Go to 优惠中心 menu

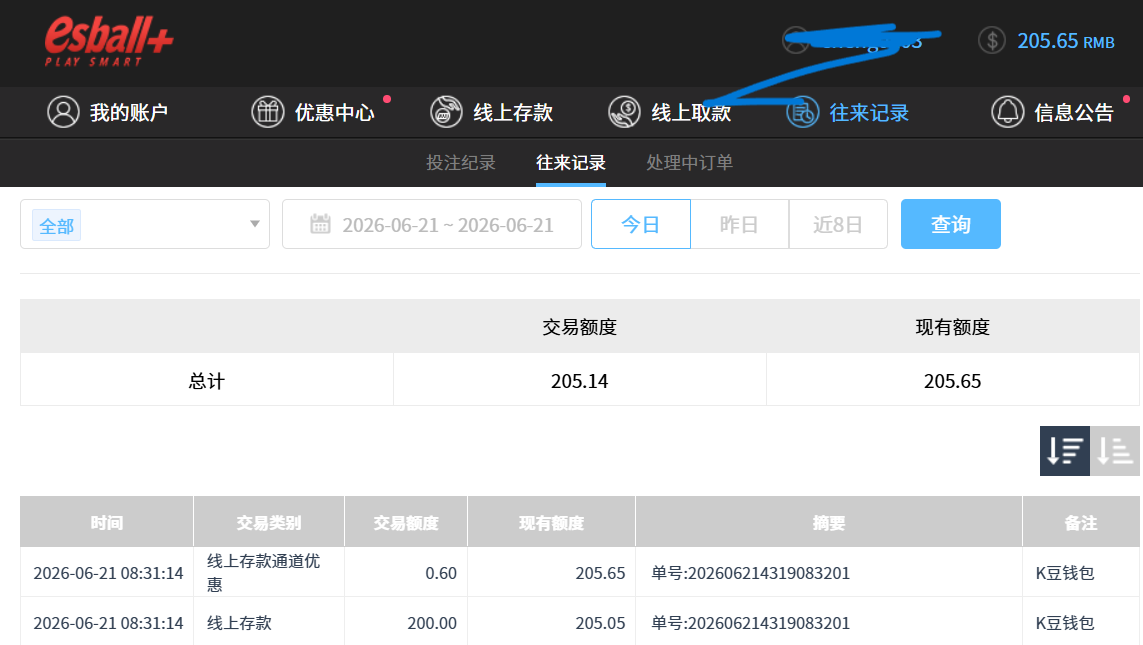coord(335,113)
